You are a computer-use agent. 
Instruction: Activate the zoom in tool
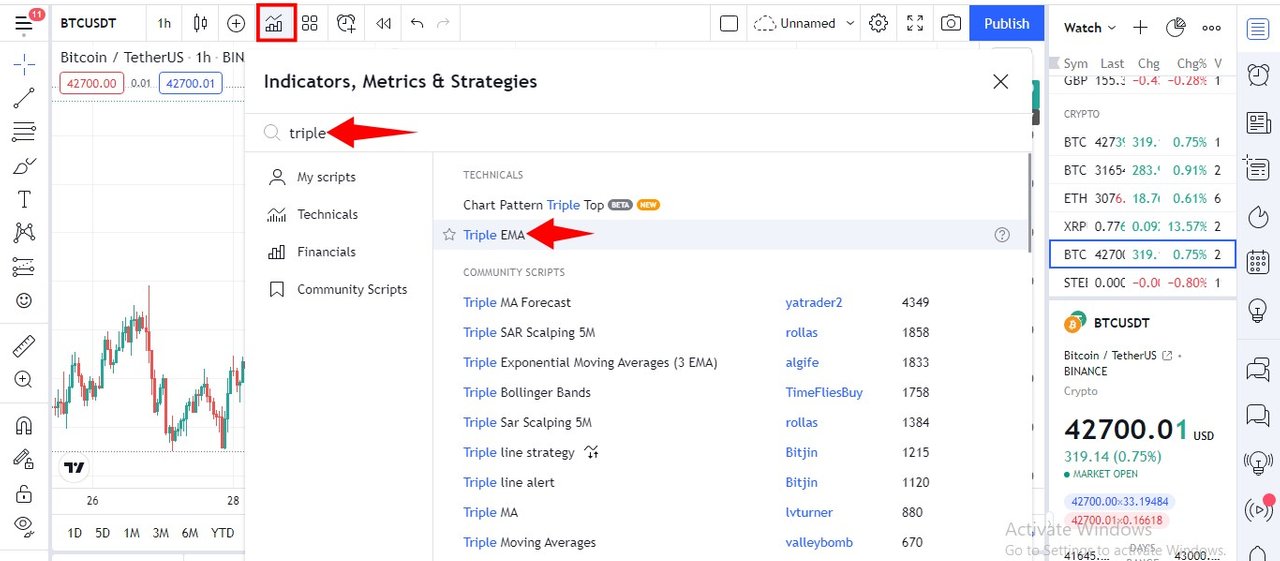pyautogui.click(x=24, y=380)
